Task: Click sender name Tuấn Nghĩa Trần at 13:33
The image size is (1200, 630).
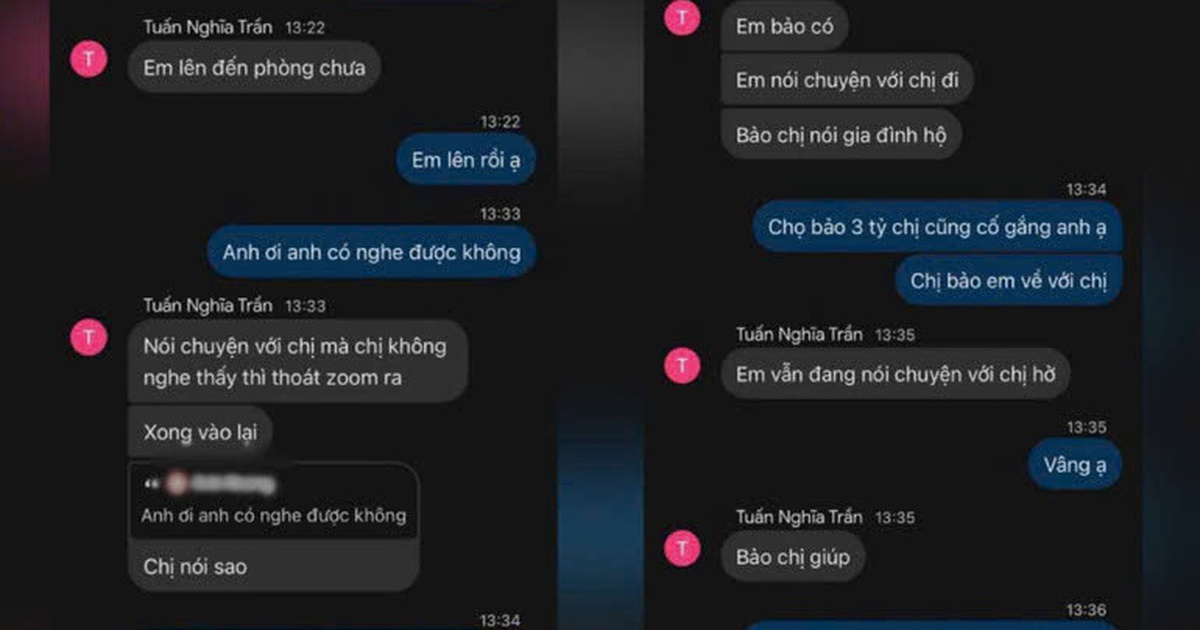Action: click(208, 305)
